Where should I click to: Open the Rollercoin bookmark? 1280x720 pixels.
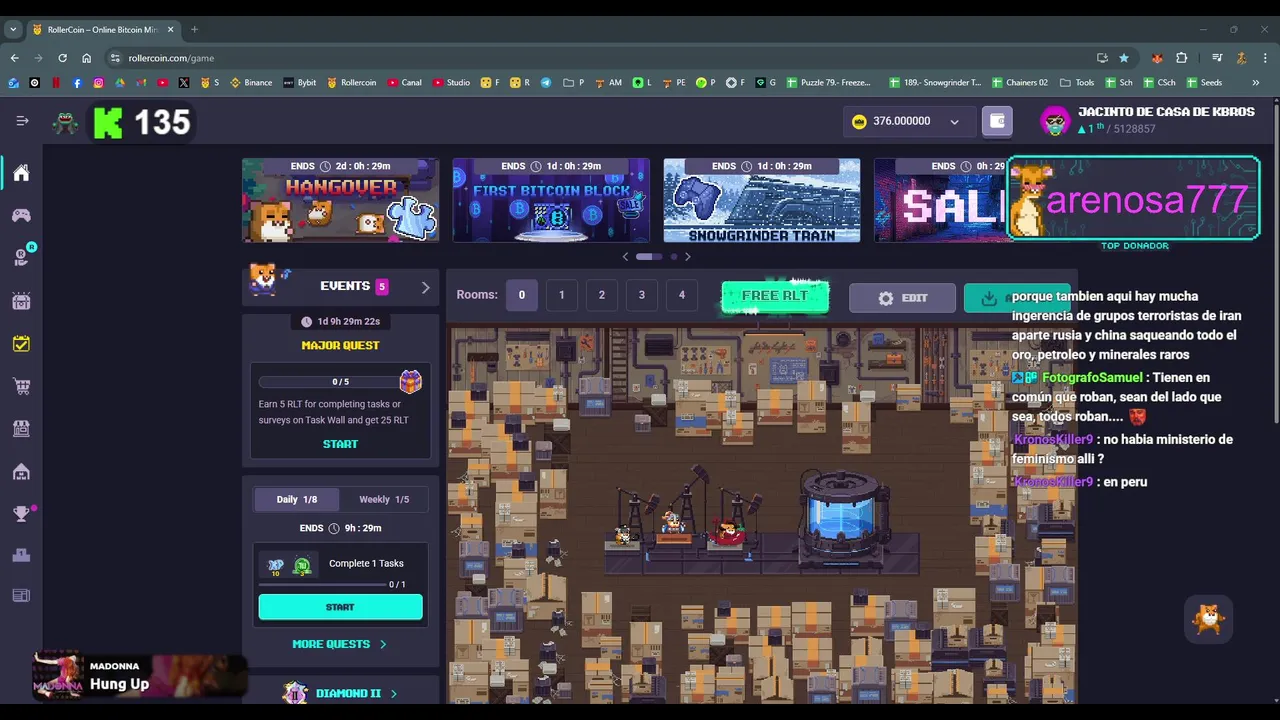tap(351, 82)
